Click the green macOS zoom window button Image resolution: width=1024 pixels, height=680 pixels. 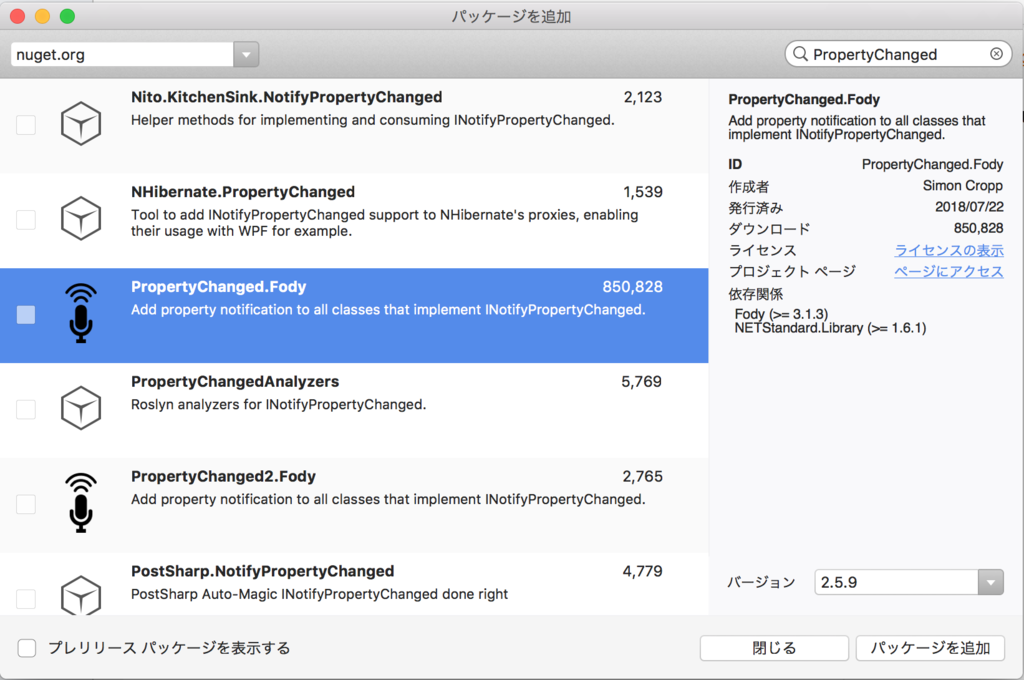click(x=67, y=16)
